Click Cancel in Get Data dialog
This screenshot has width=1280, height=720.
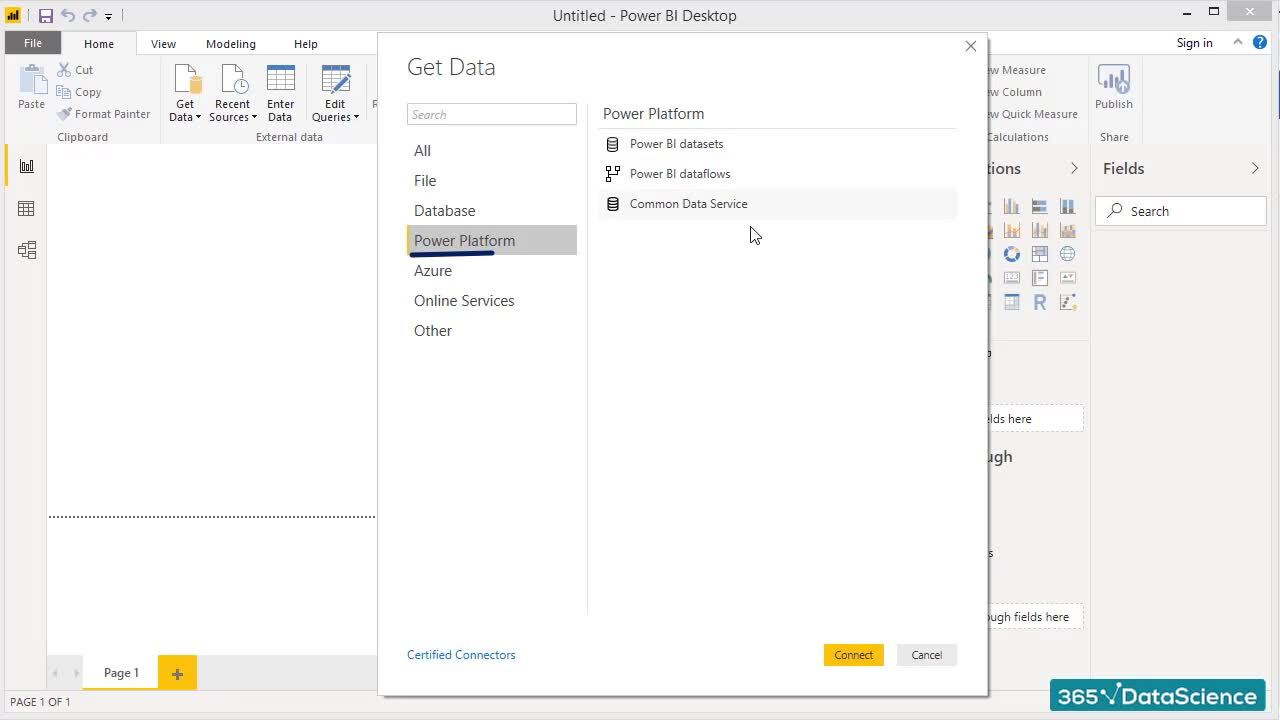point(927,655)
